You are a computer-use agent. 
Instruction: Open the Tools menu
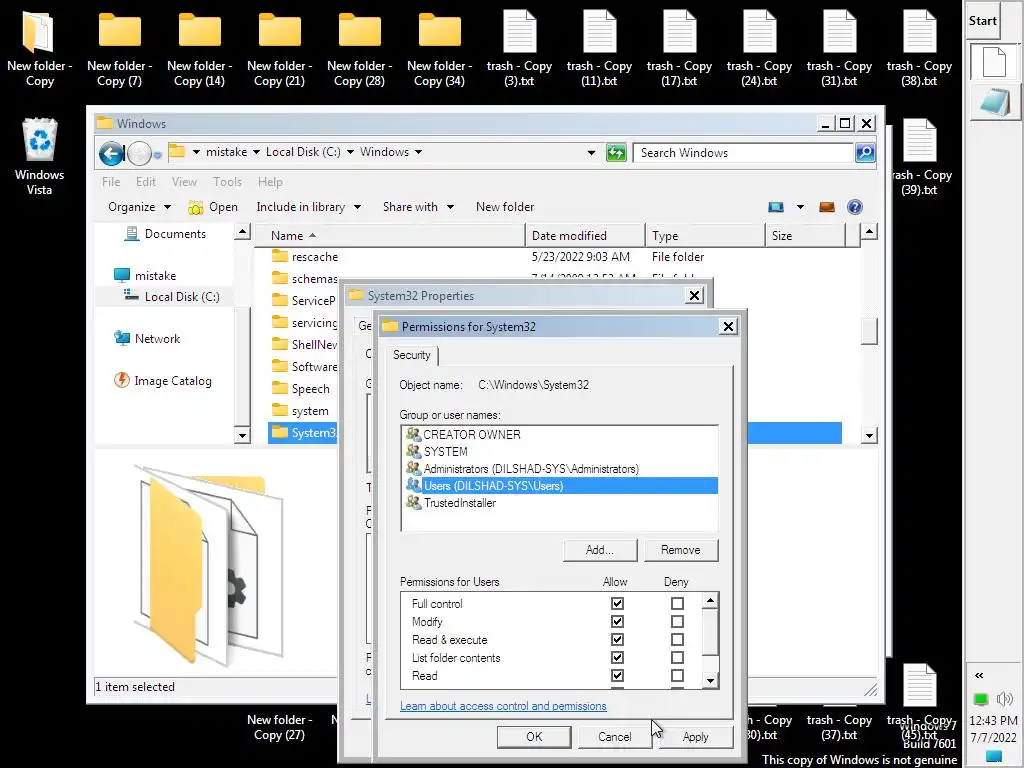[227, 182]
